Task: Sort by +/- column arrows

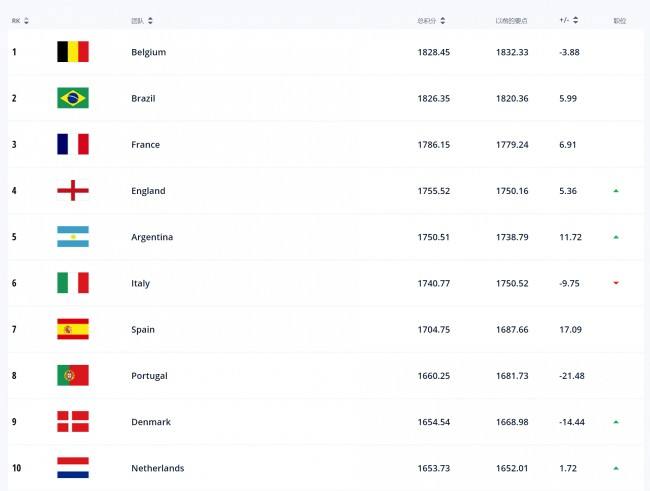Action: 575,20
